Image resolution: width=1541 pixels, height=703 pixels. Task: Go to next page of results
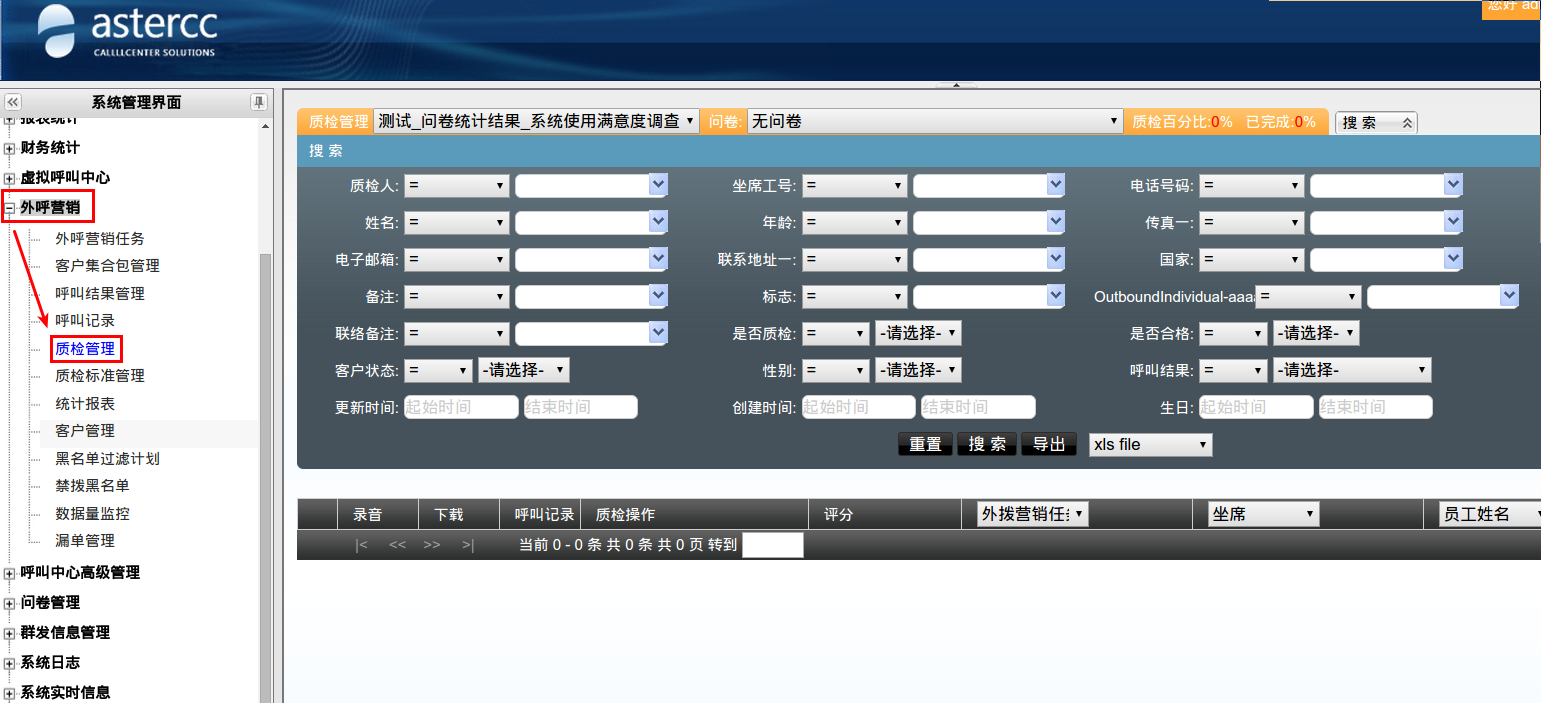(x=432, y=545)
